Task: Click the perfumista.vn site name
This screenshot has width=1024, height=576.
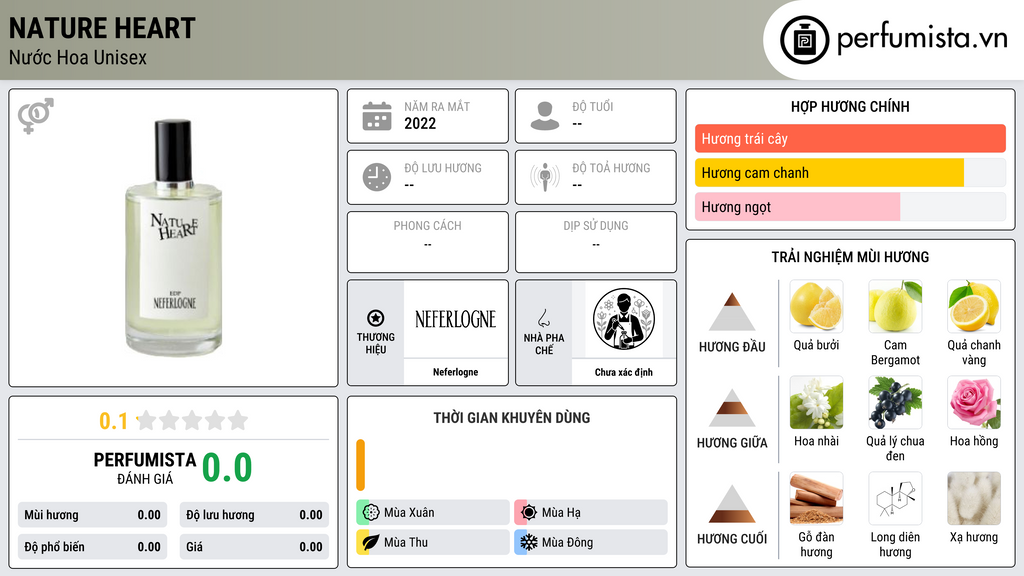Action: point(921,38)
